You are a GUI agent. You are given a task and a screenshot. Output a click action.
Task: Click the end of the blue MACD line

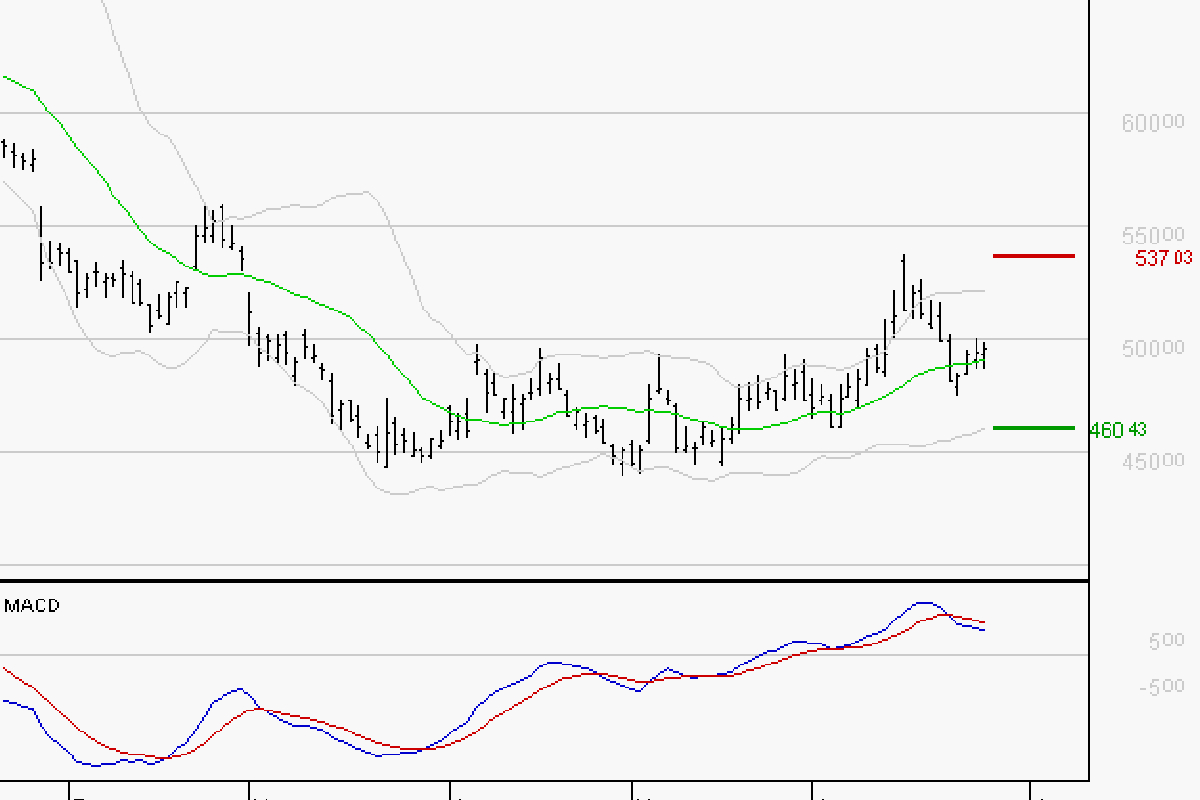pos(984,630)
